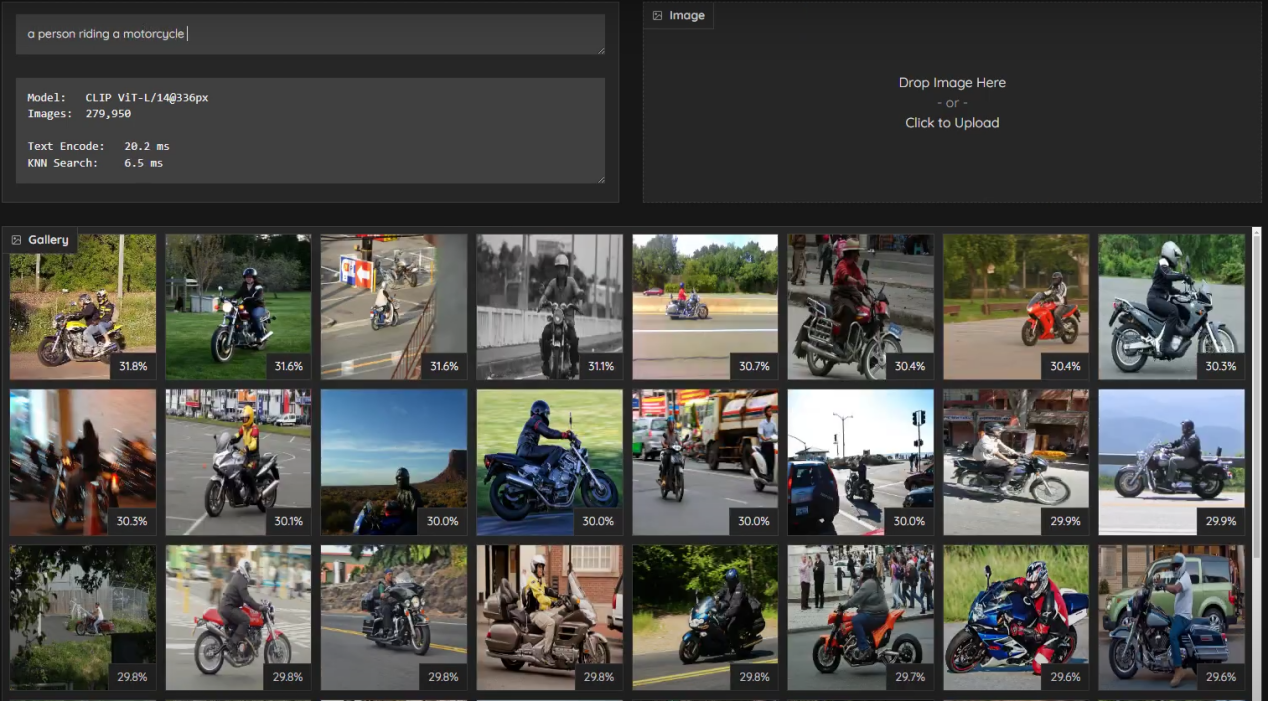Open the 29.8% thumbnail of distant rider among trees
The height and width of the screenshot is (701, 1268).
83,617
